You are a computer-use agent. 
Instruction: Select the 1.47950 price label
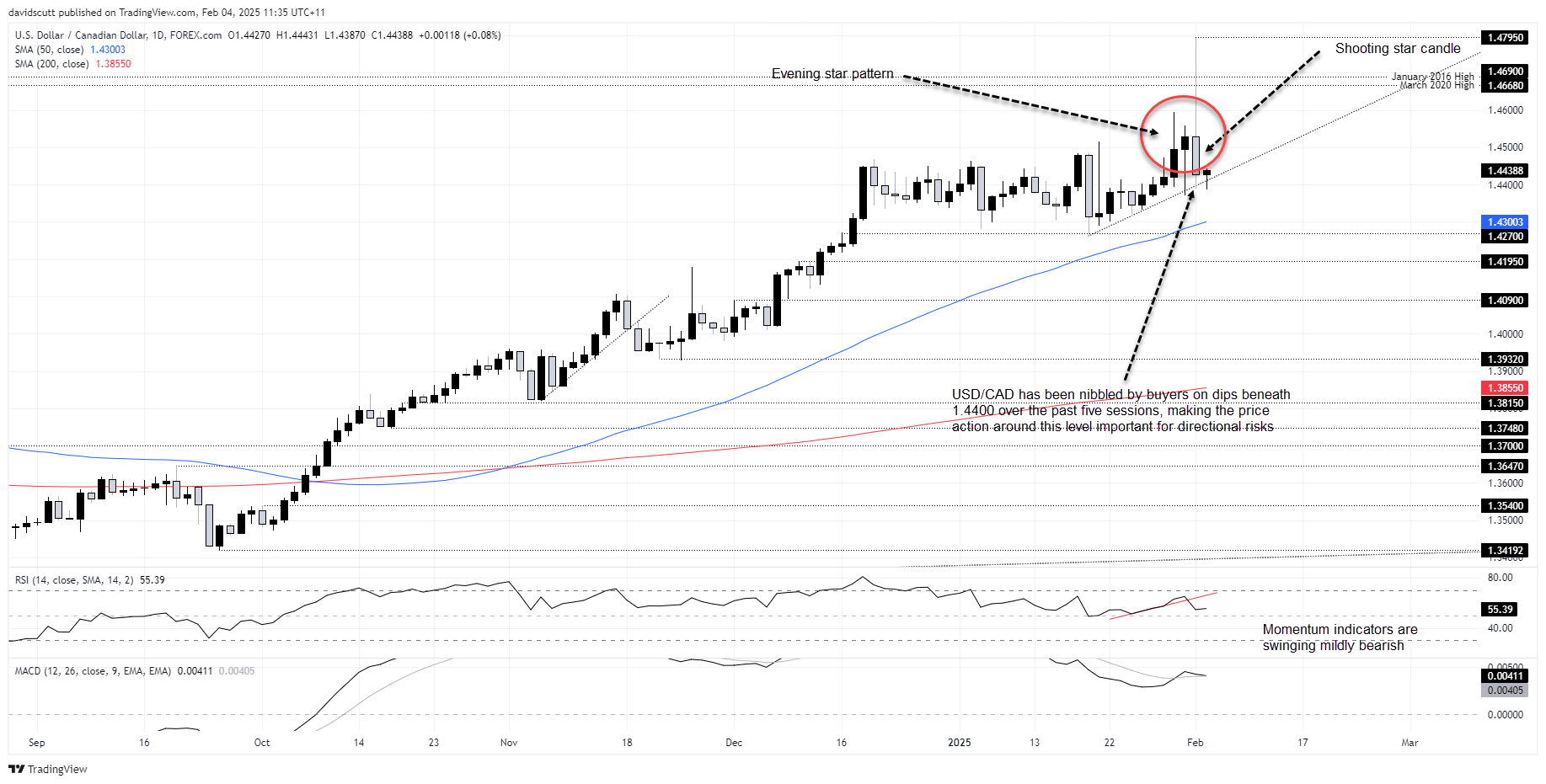click(1506, 38)
